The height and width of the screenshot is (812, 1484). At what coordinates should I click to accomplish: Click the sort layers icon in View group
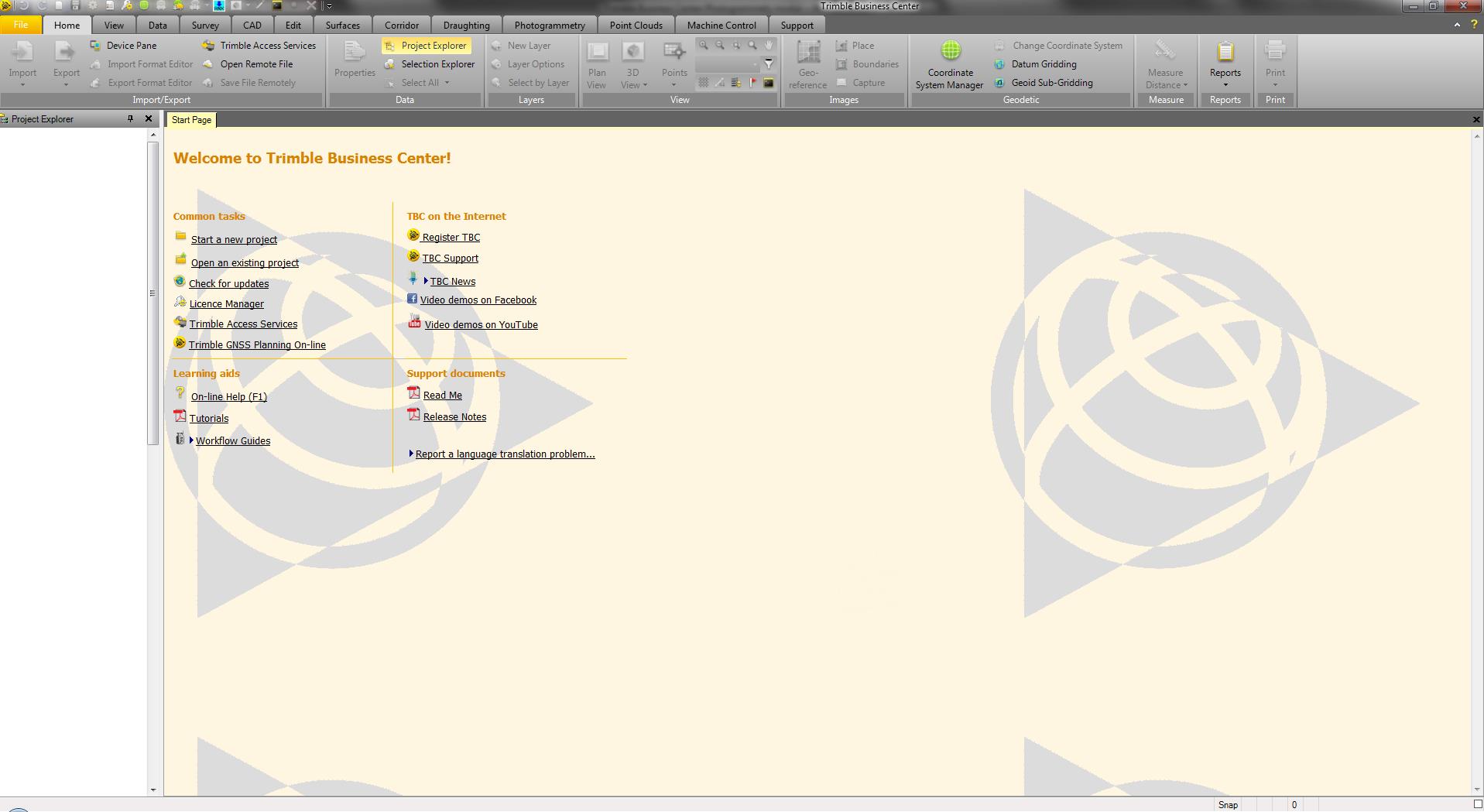click(736, 82)
